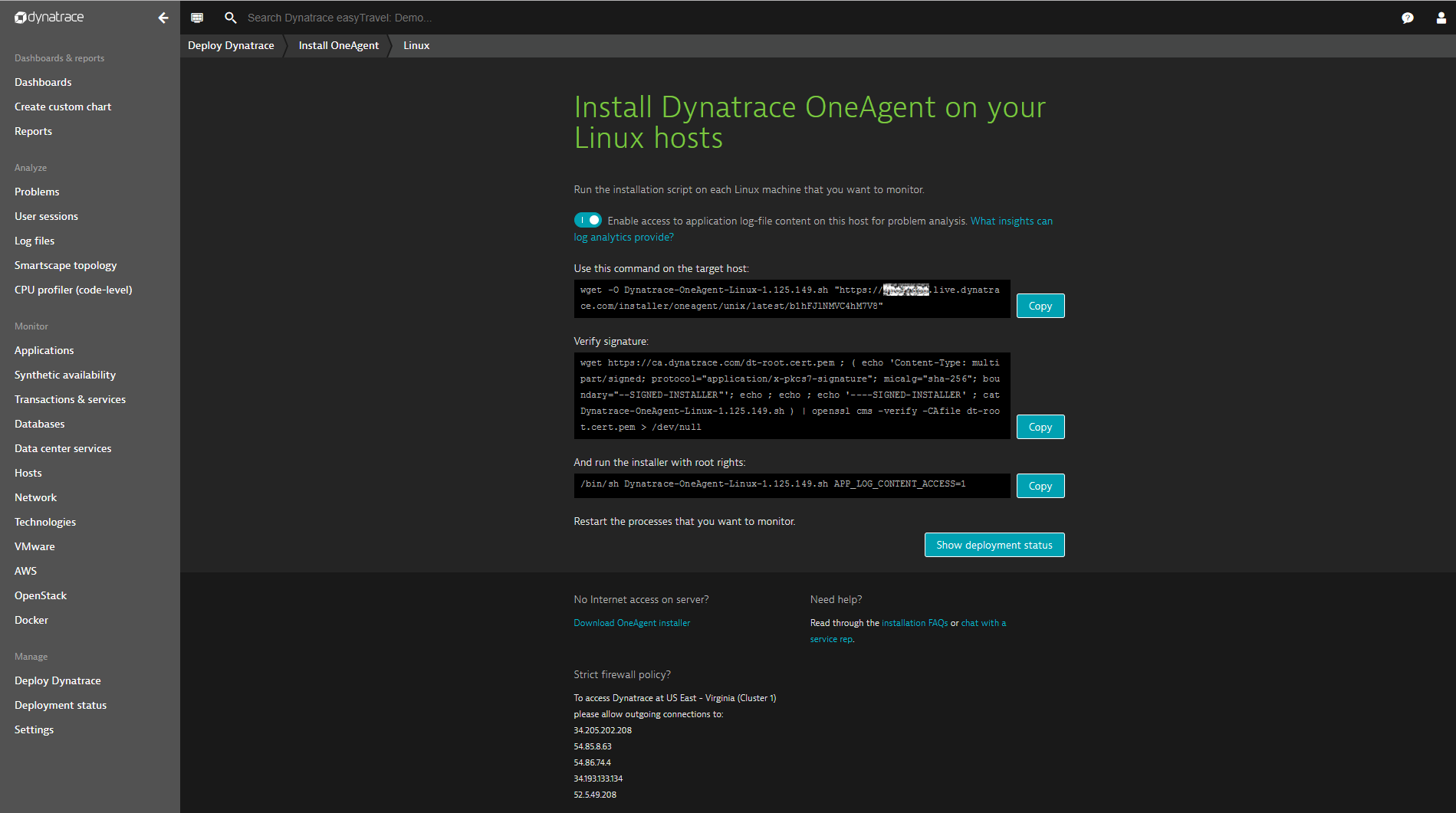Open Deploy Dynatrace in sidebar

(58, 680)
